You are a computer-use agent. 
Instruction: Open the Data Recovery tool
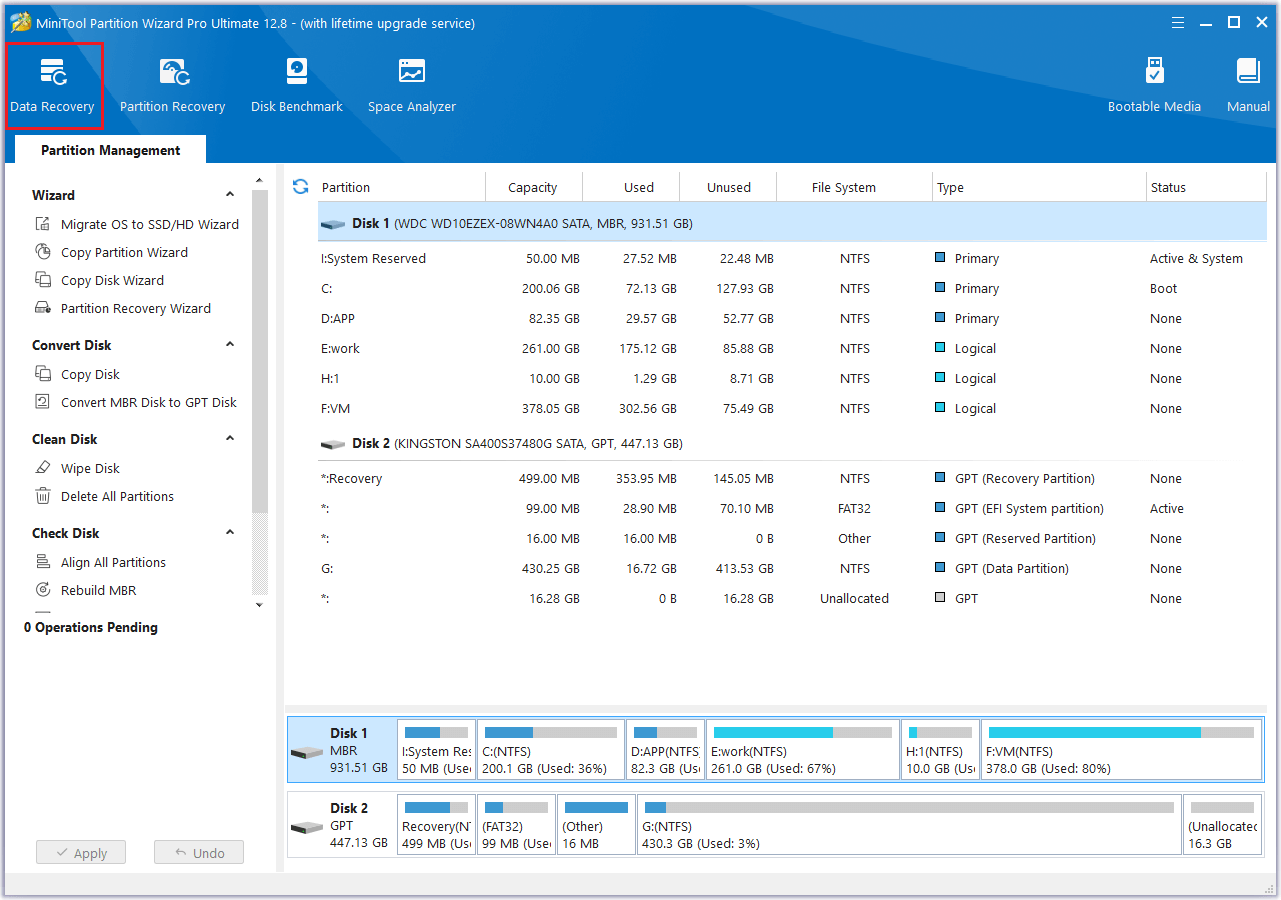(x=52, y=86)
